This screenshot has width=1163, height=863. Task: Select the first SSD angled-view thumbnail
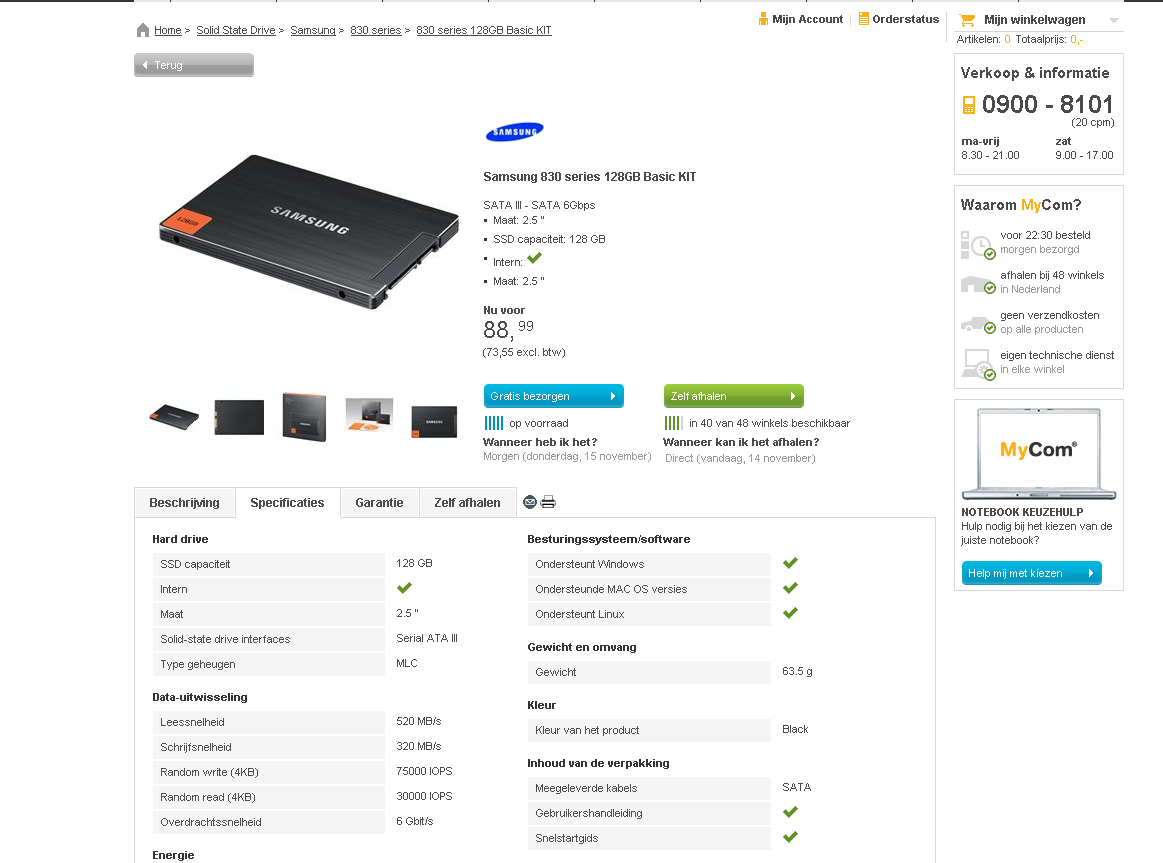click(174, 416)
